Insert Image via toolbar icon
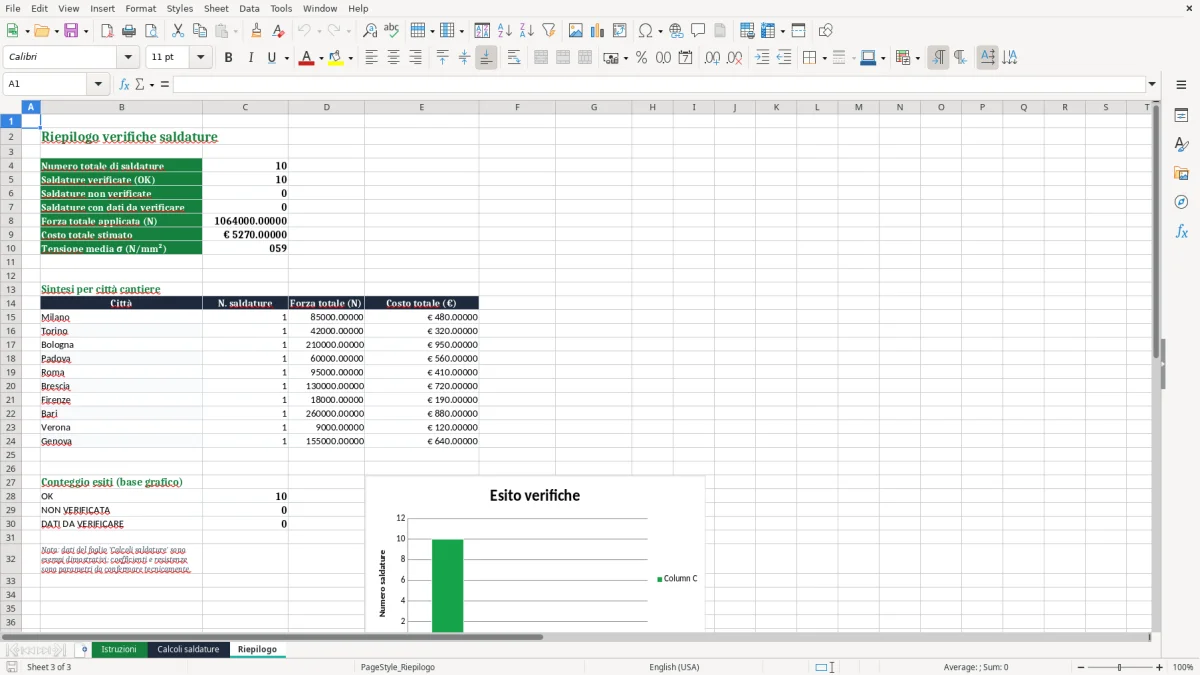Viewport: 1200px width, 675px height. (576, 31)
